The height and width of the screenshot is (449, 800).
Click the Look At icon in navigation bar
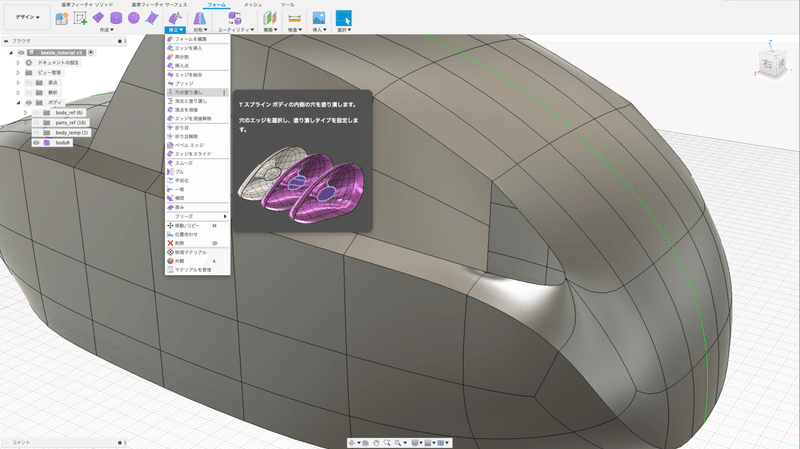pos(365,443)
